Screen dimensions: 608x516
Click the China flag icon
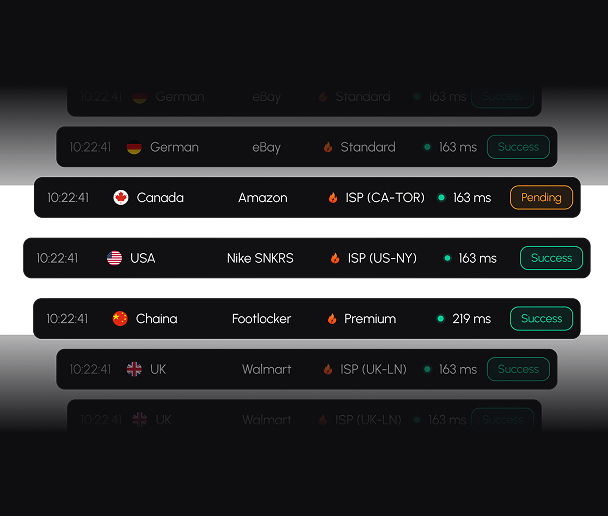click(120, 319)
